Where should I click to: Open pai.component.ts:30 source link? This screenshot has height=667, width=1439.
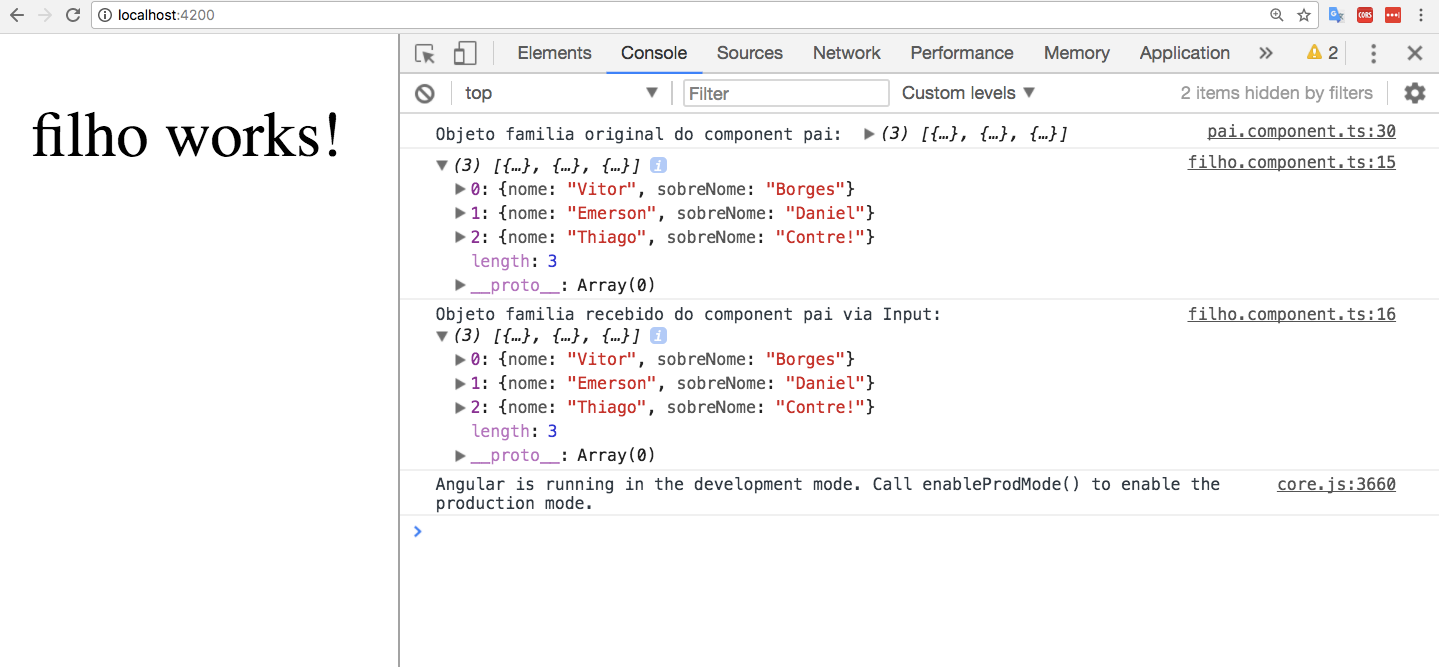(1301, 132)
